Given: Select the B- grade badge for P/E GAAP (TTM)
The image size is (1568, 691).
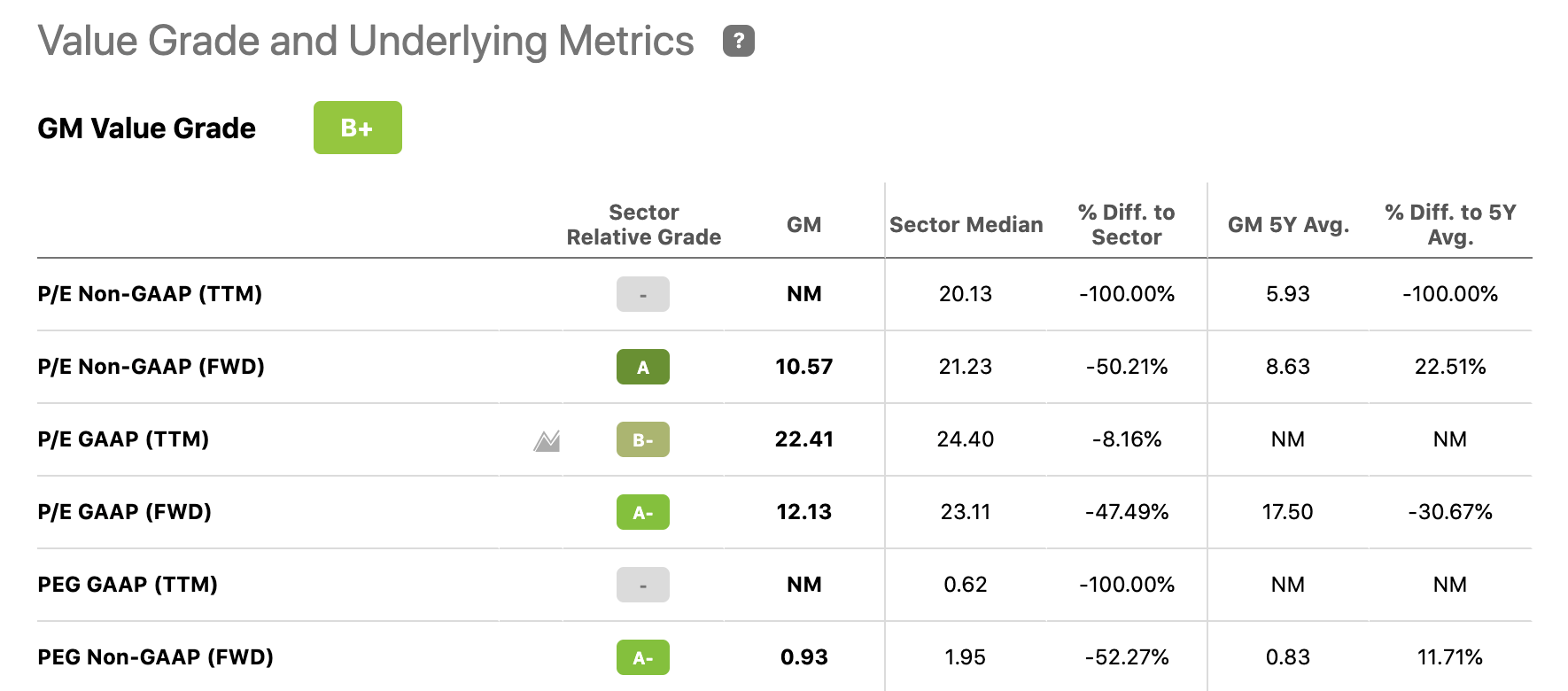Looking at the screenshot, I should click(643, 439).
